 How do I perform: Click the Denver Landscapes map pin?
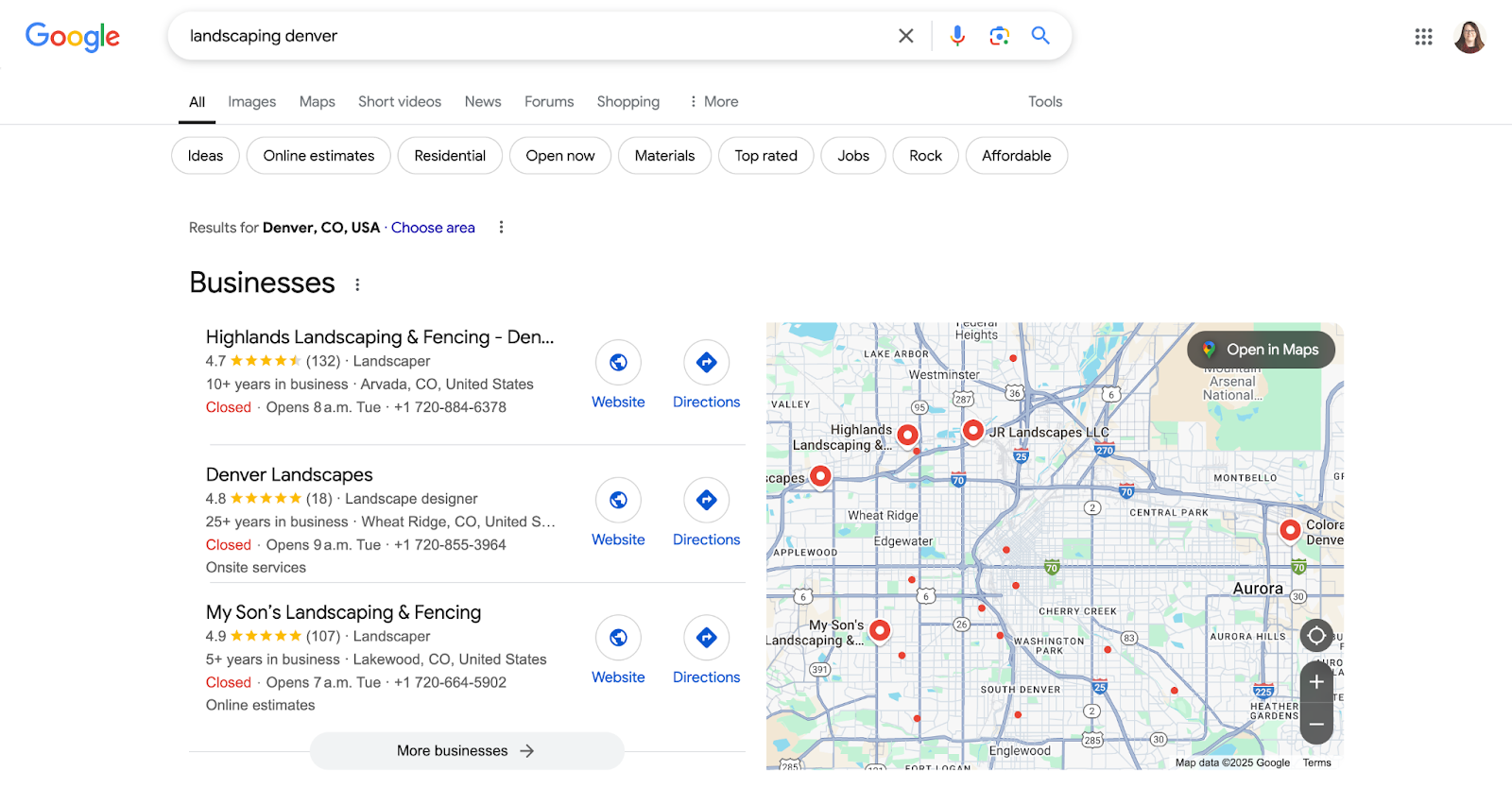pyautogui.click(x=821, y=477)
